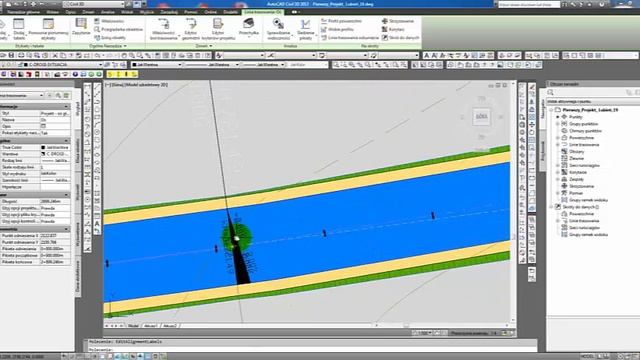
Task: Open the Zarządzaj ribbon tab
Action: point(169,12)
